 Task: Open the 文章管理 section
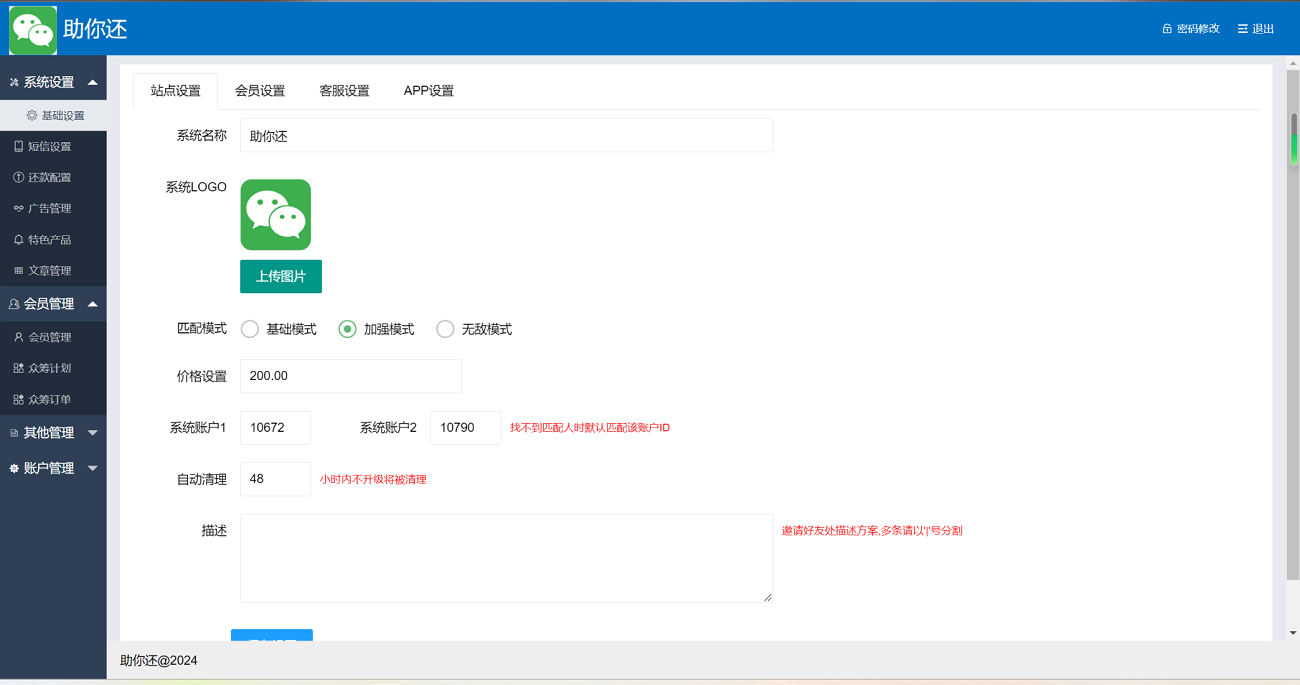[53, 271]
